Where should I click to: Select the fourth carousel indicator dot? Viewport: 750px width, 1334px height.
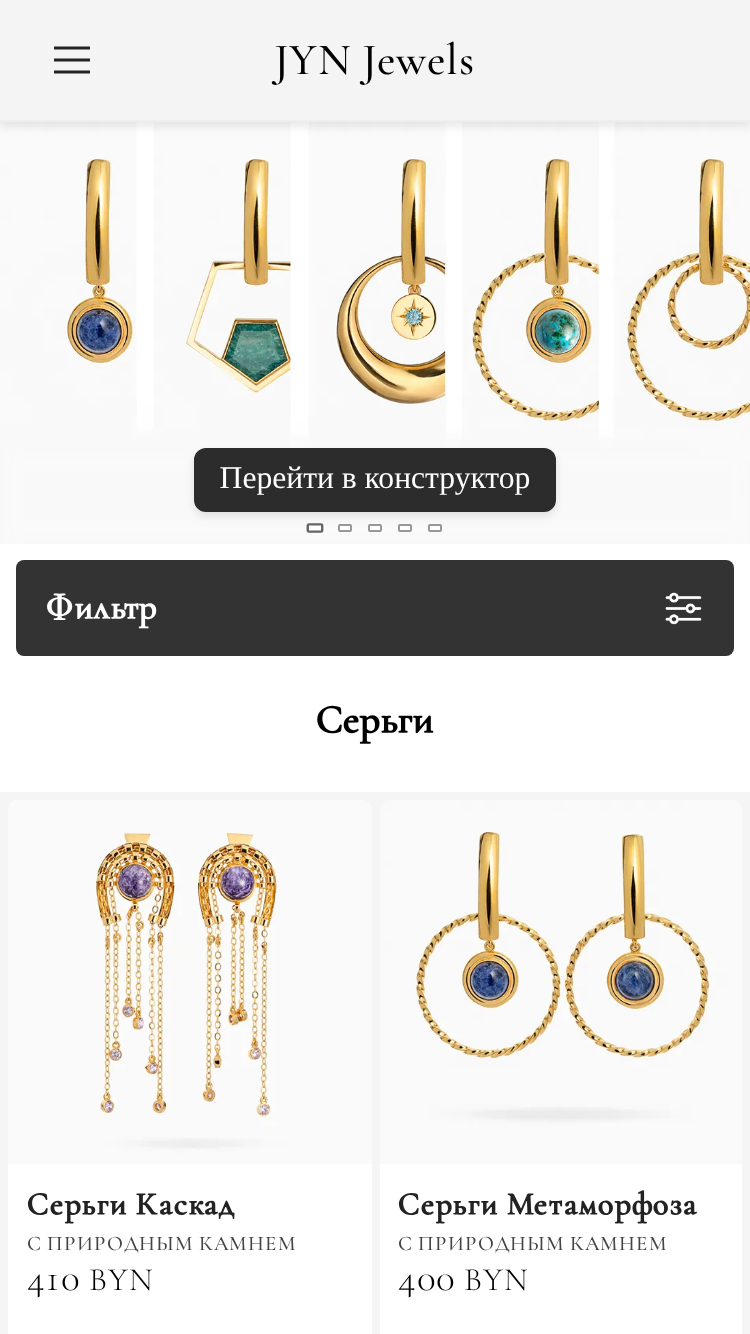[405, 528]
